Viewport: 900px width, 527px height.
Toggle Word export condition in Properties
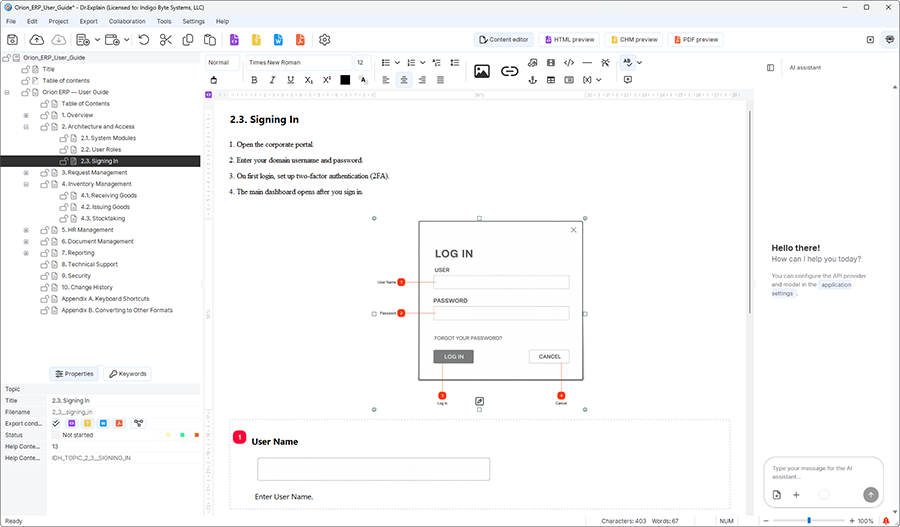point(103,423)
